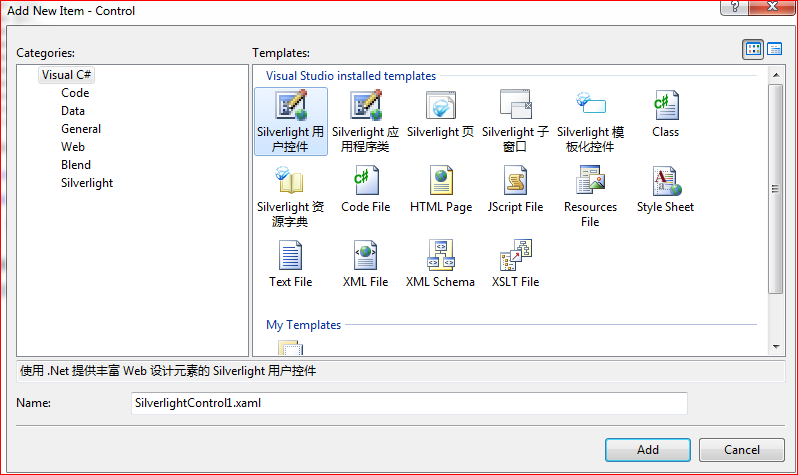Select the Blend category
Image resolution: width=798 pixels, height=475 pixels.
[76, 165]
